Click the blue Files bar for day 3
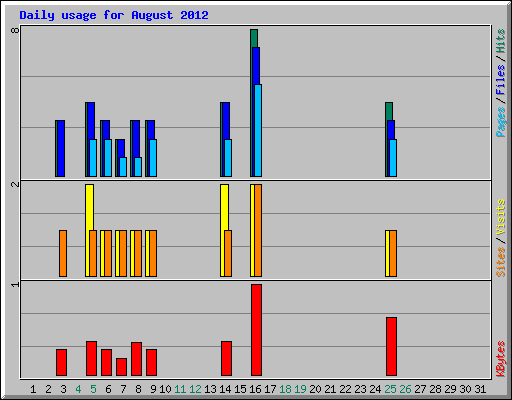The width and height of the screenshot is (512, 400). coord(61,148)
